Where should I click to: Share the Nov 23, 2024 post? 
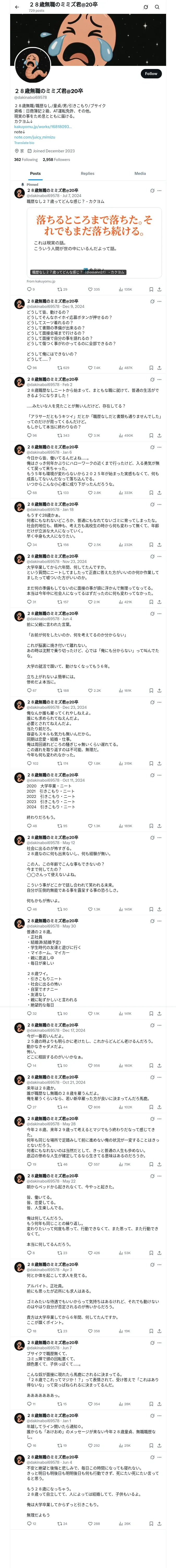159,602
